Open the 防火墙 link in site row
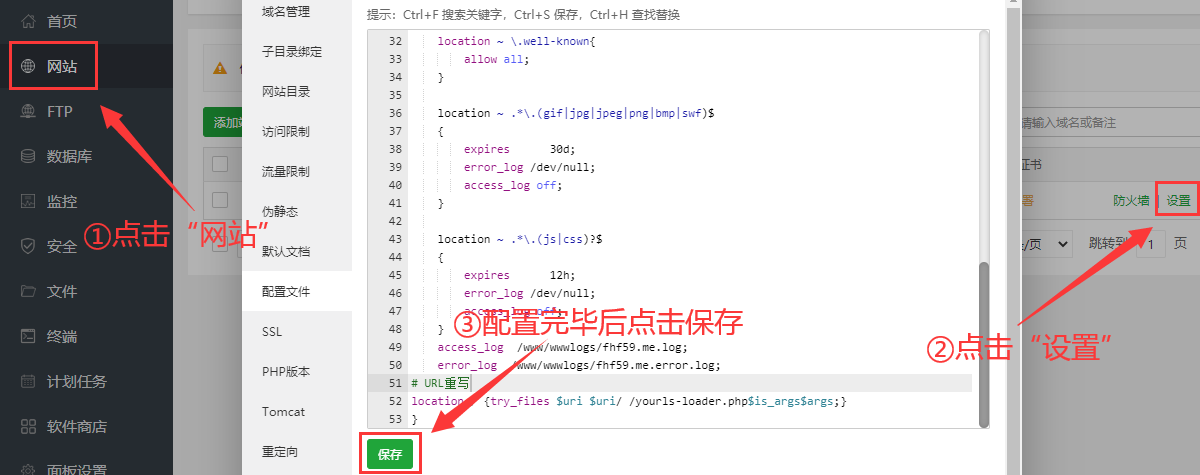This screenshot has width=1200, height=475. [1131, 200]
